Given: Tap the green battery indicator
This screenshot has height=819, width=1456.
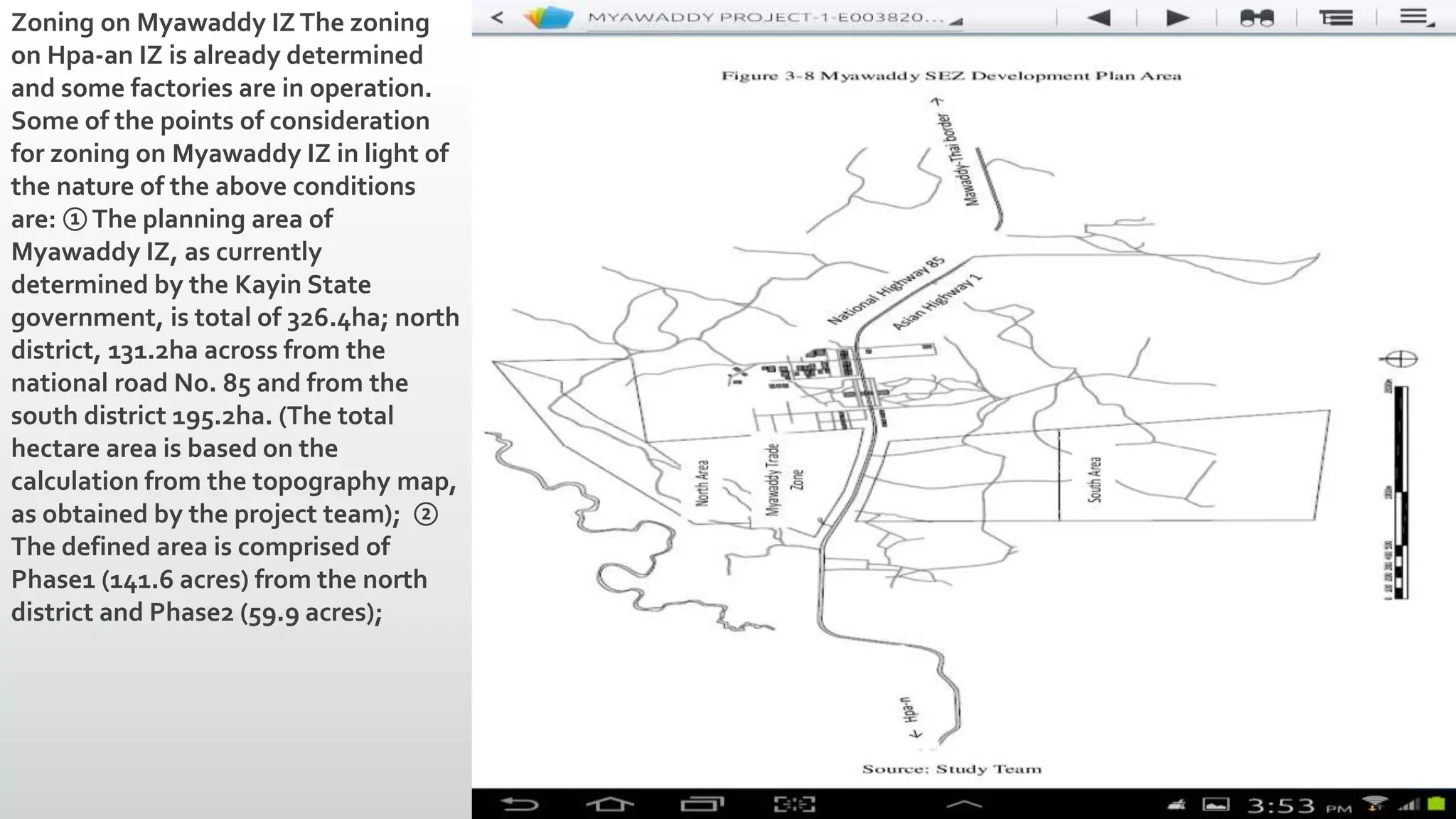Looking at the screenshot, I should (1436, 804).
